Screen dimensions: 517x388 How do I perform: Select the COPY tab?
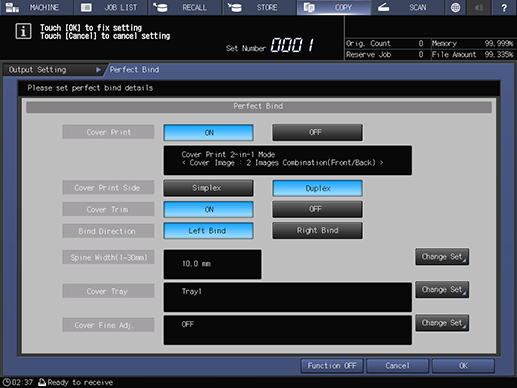pos(333,7)
